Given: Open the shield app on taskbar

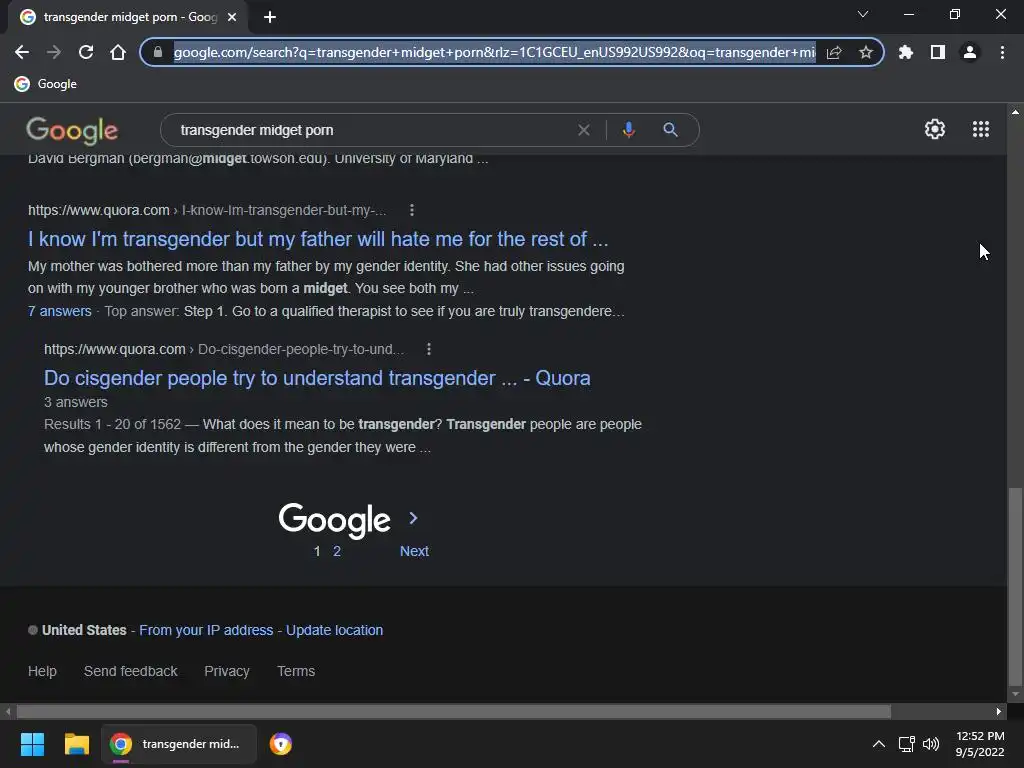Looking at the screenshot, I should coord(281,744).
